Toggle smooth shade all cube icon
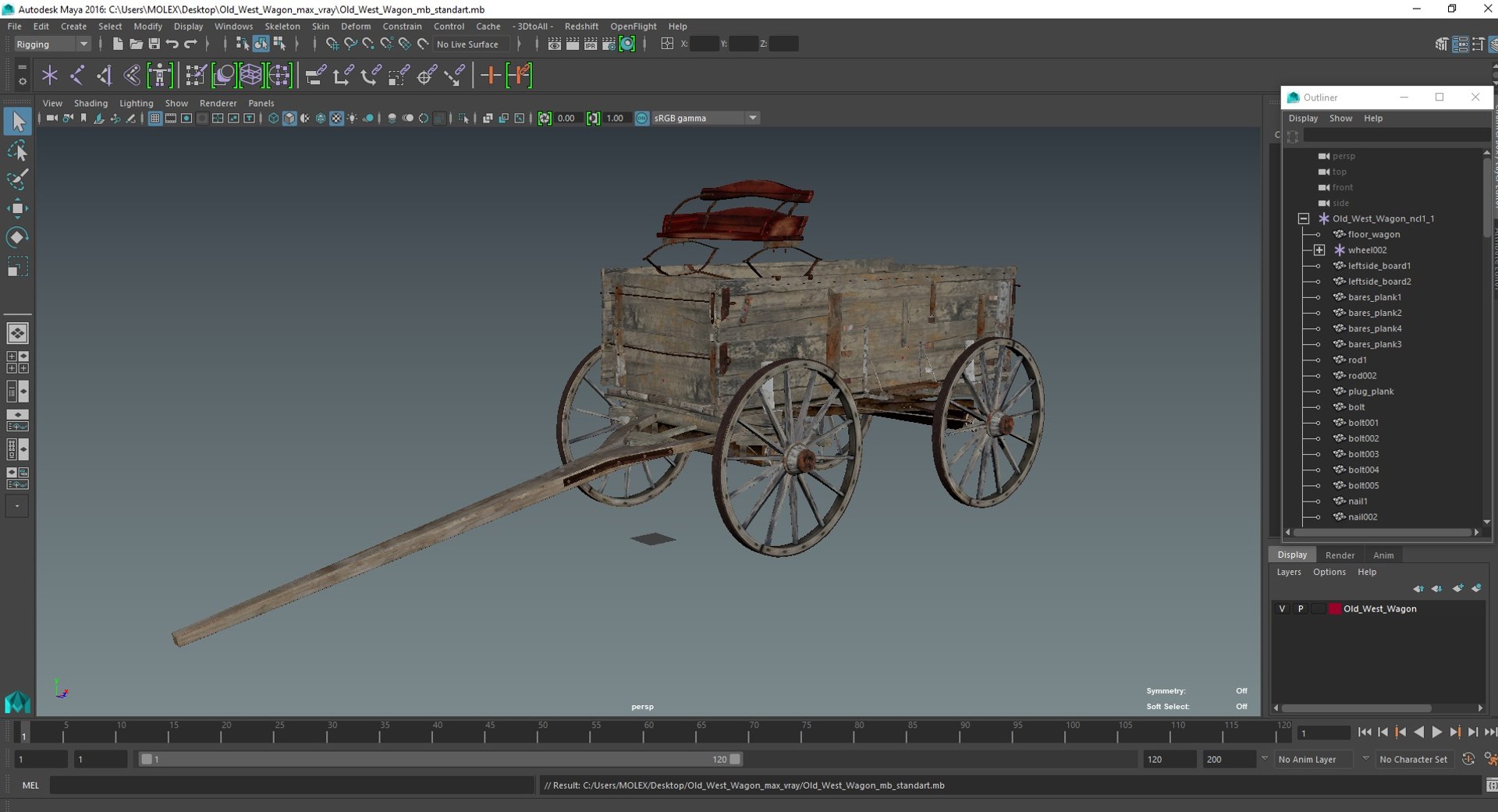1498x812 pixels. tap(289, 119)
